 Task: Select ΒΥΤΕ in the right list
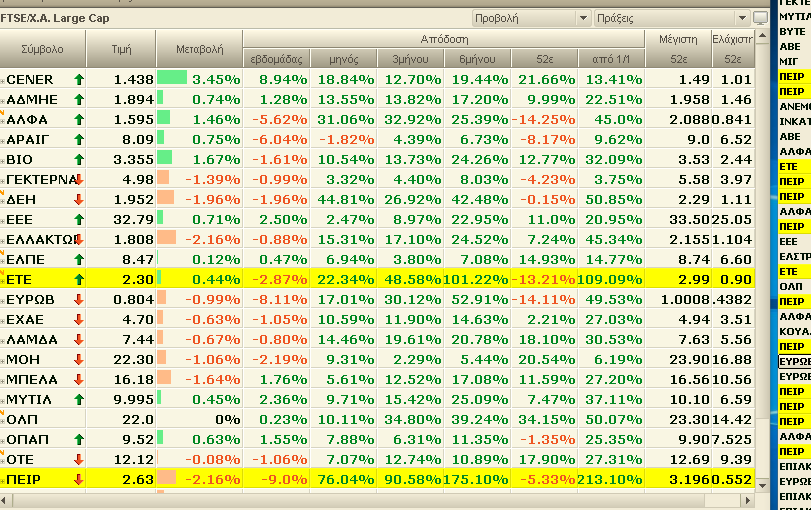coord(792,32)
